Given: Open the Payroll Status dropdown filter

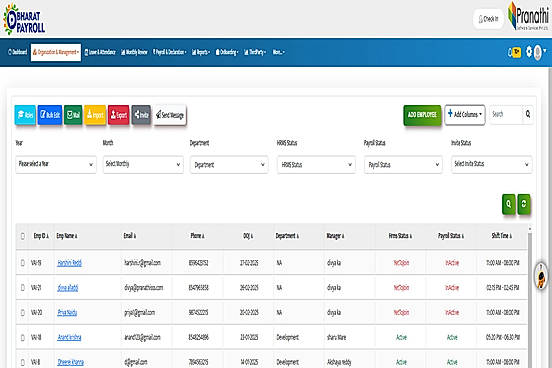Looking at the screenshot, I should point(403,164).
